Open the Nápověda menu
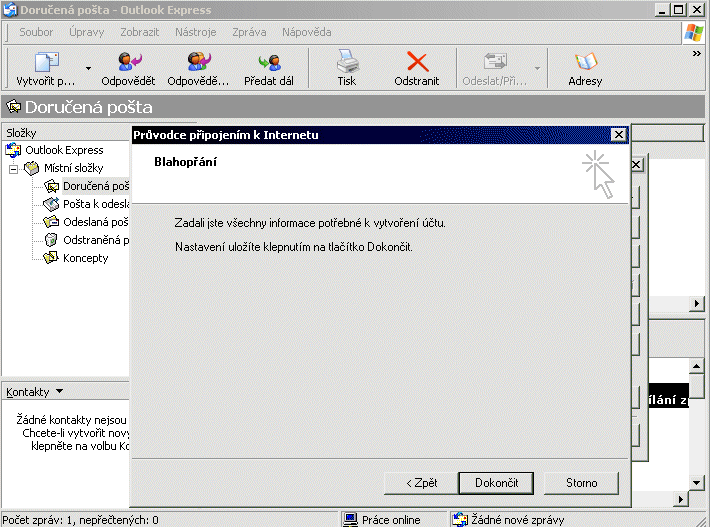 point(307,32)
